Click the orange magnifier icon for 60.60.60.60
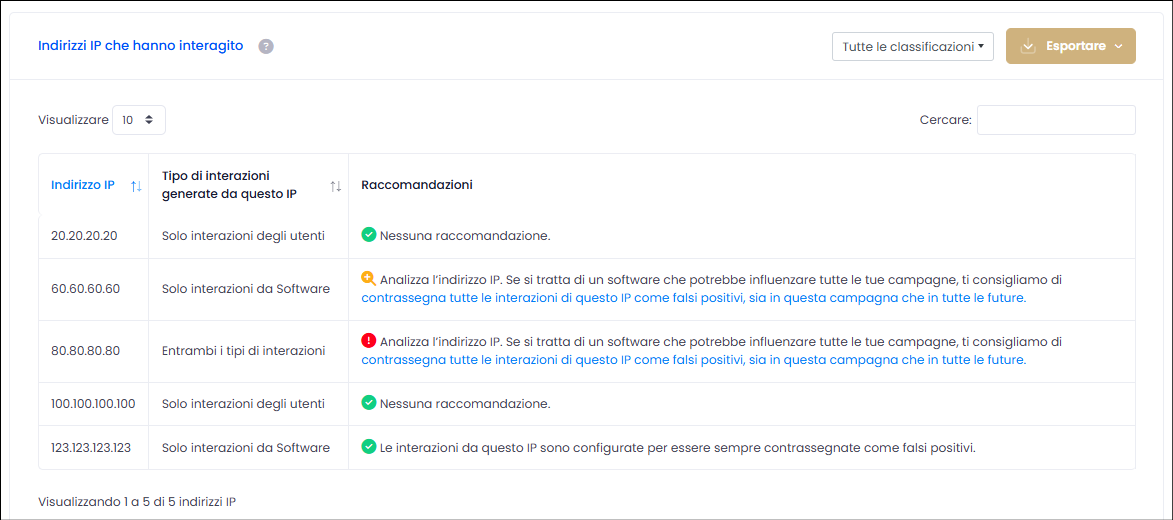Screen dimensions: 1173x520 click(x=368, y=278)
